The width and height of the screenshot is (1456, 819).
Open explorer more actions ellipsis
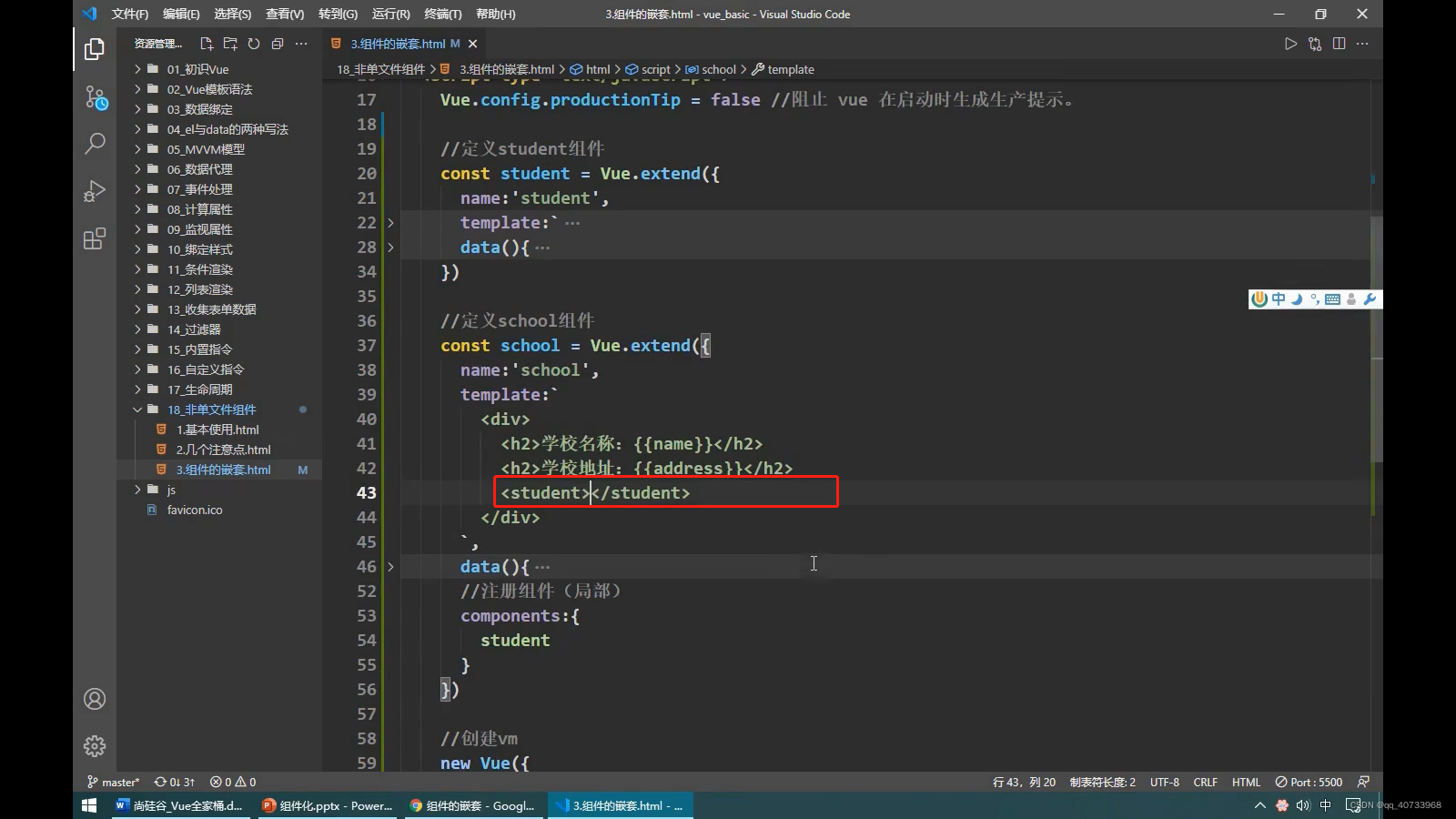[301, 44]
